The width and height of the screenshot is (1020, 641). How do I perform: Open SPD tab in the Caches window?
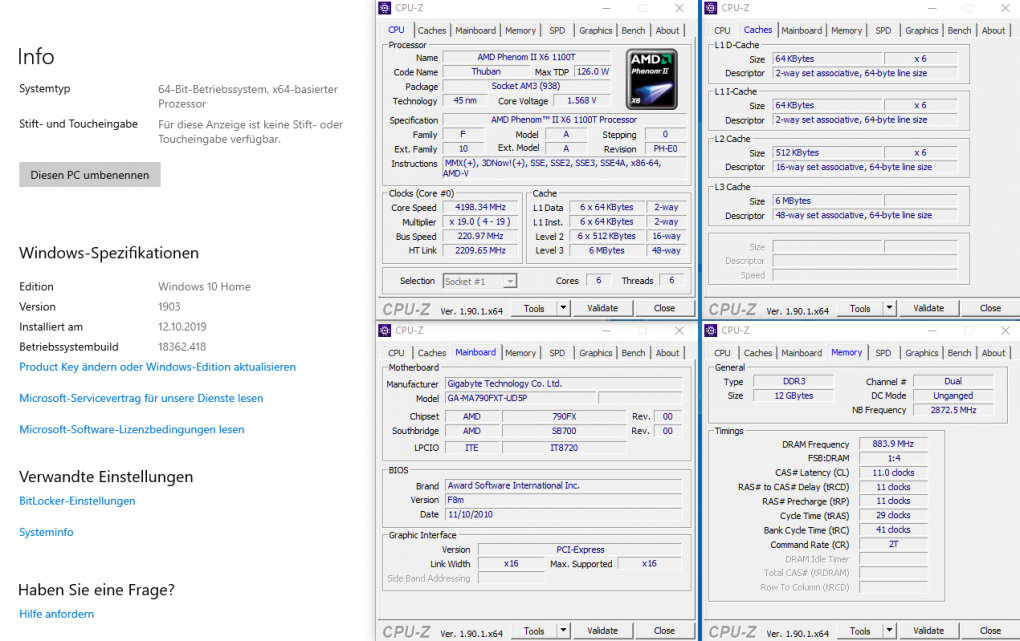point(883,31)
